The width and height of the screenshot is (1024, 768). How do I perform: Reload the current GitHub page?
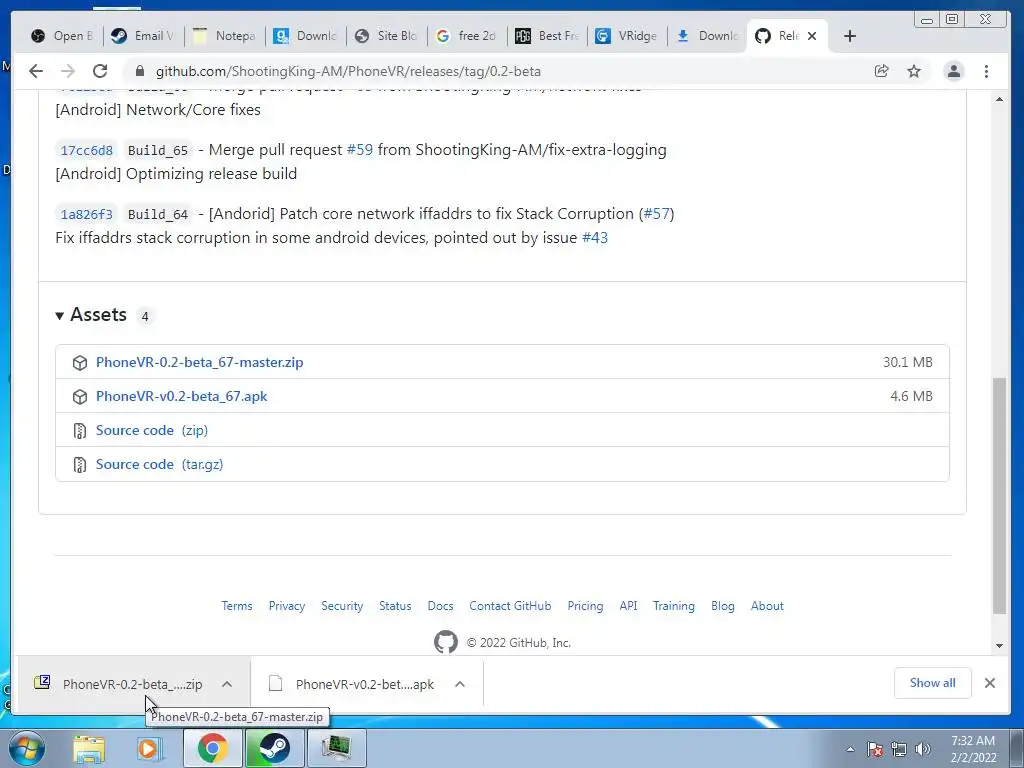coord(99,71)
